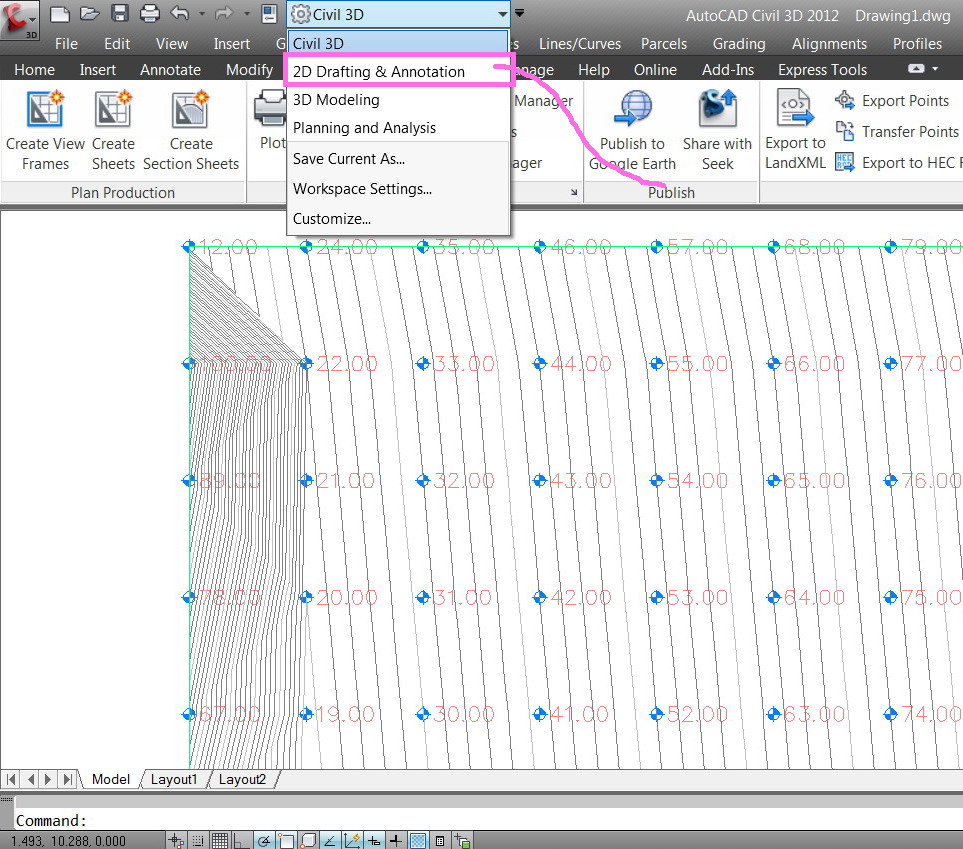Viewport: 963px width, 849px height.
Task: Click the Plot ribbon printer icon
Action: (270, 109)
